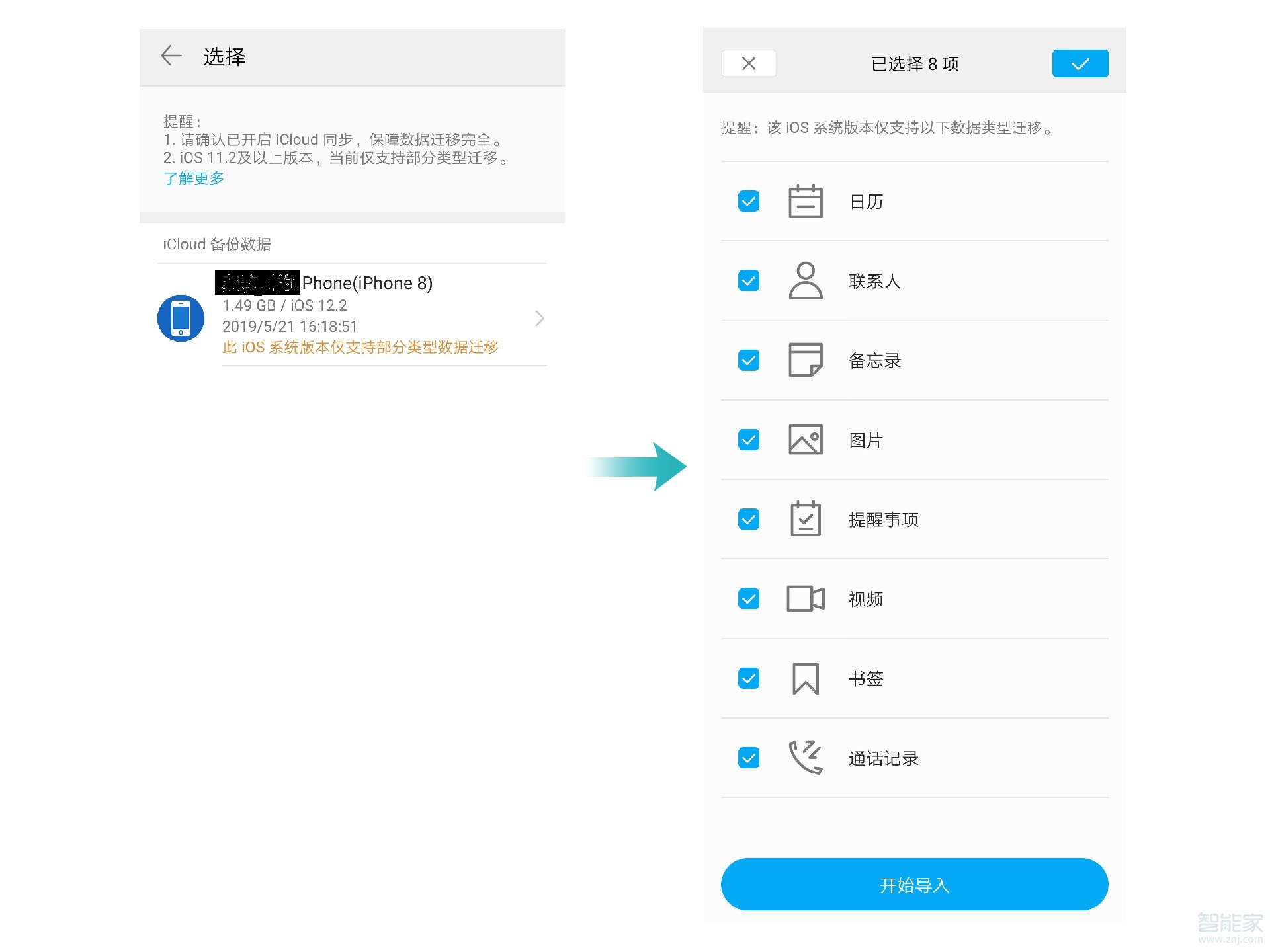Viewport: 1270px width, 952px height.
Task: Select the 视频 label
Action: click(x=867, y=599)
